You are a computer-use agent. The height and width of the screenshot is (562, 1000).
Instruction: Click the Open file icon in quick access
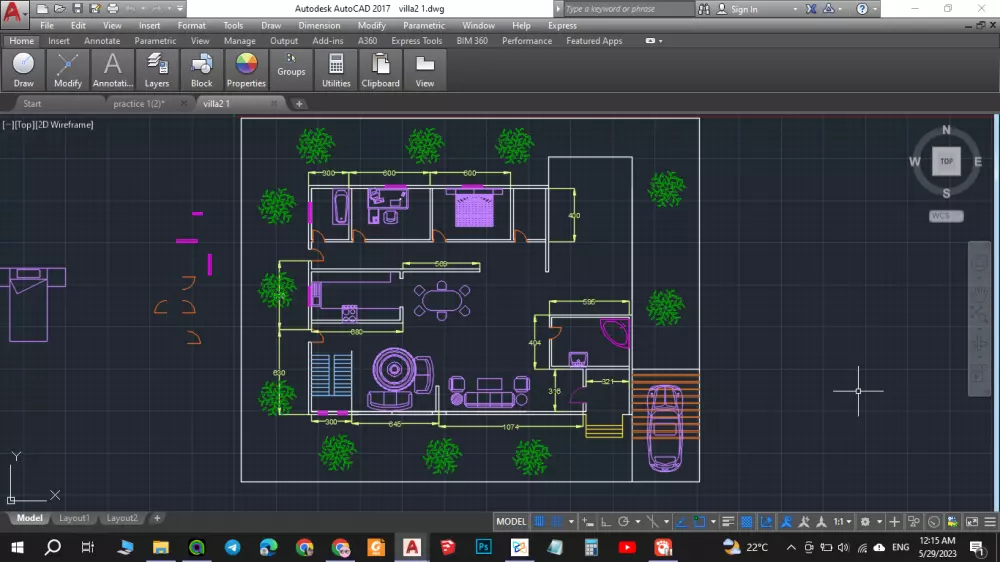click(59, 8)
